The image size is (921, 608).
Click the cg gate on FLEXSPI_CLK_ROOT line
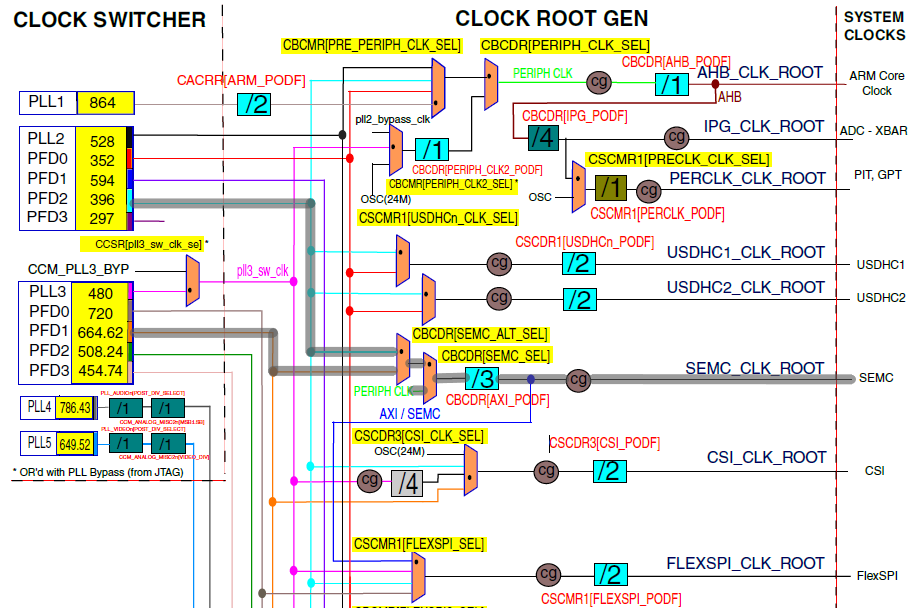549,575
